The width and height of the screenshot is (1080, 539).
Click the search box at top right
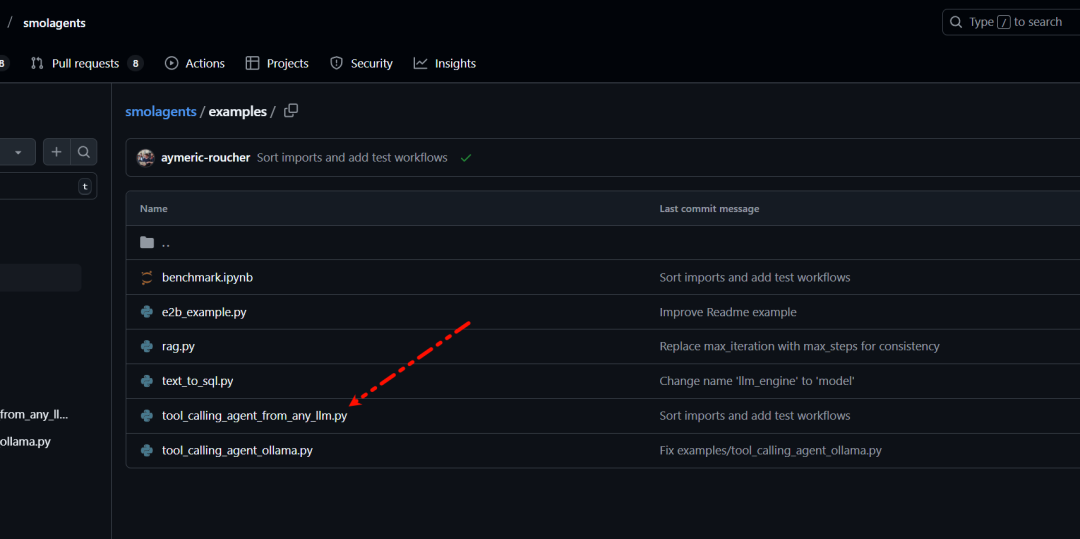1010,22
